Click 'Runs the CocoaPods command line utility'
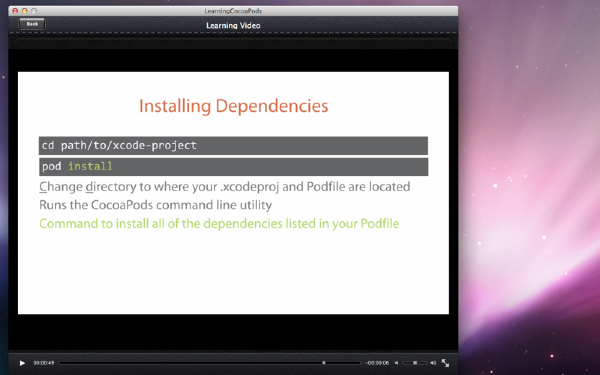600x375 pixels. pyautogui.click(x=155, y=205)
